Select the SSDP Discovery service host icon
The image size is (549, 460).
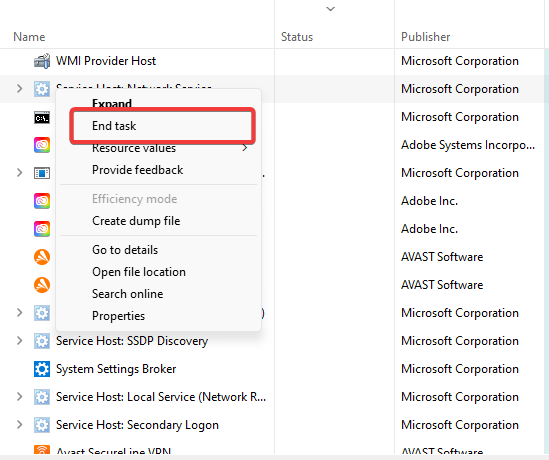42,341
